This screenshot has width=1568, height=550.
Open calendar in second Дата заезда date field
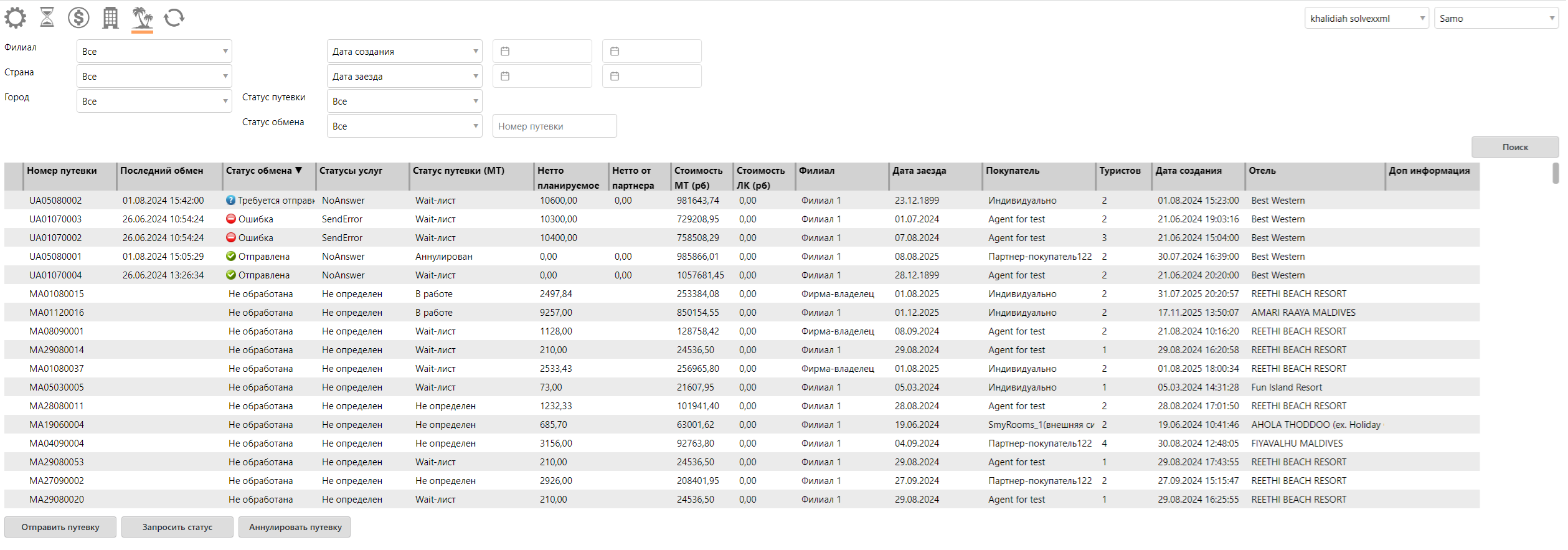coord(615,76)
